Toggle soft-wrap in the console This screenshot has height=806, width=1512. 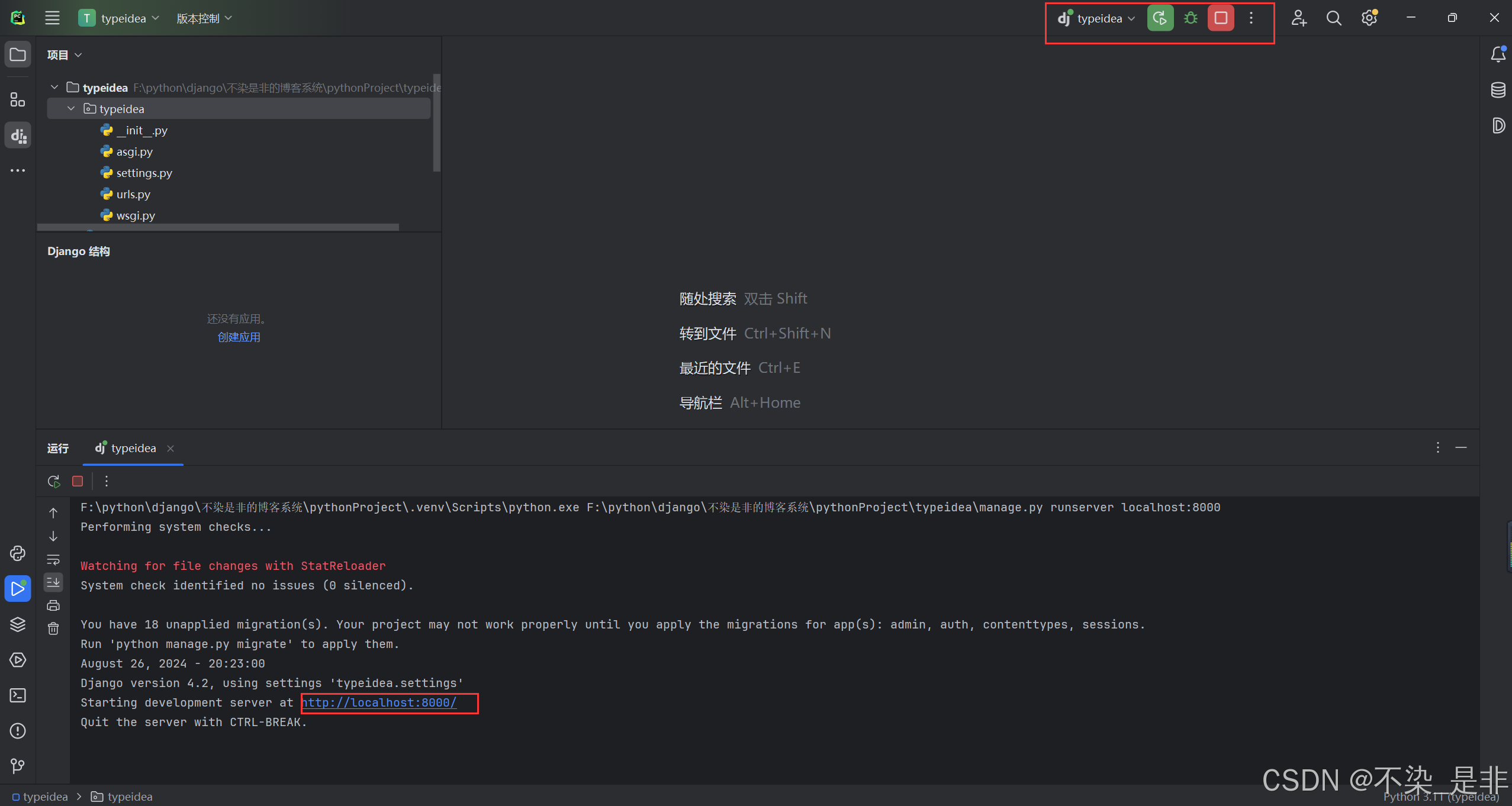(53, 559)
